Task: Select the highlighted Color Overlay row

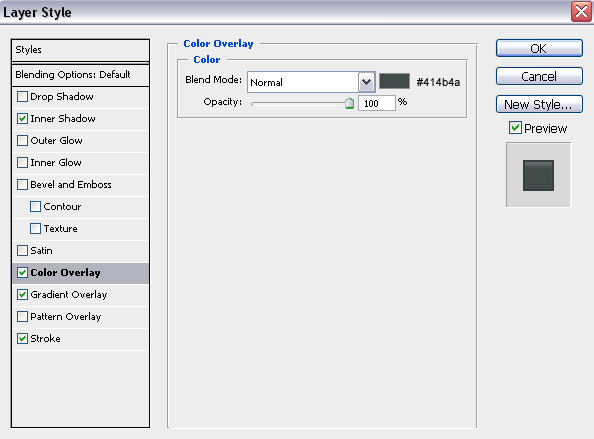Action: click(80, 273)
